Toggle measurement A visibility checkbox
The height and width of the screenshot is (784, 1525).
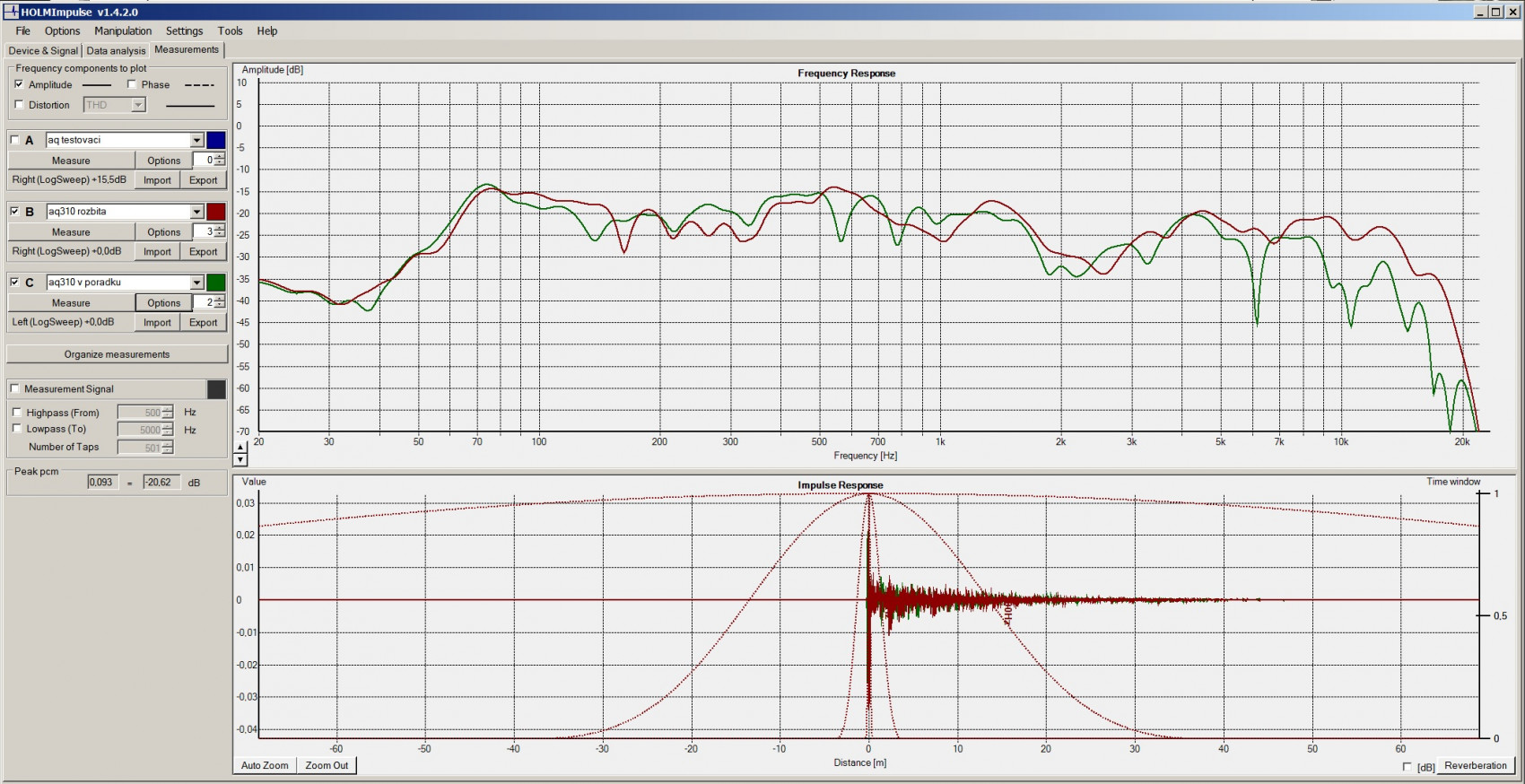click(x=15, y=140)
